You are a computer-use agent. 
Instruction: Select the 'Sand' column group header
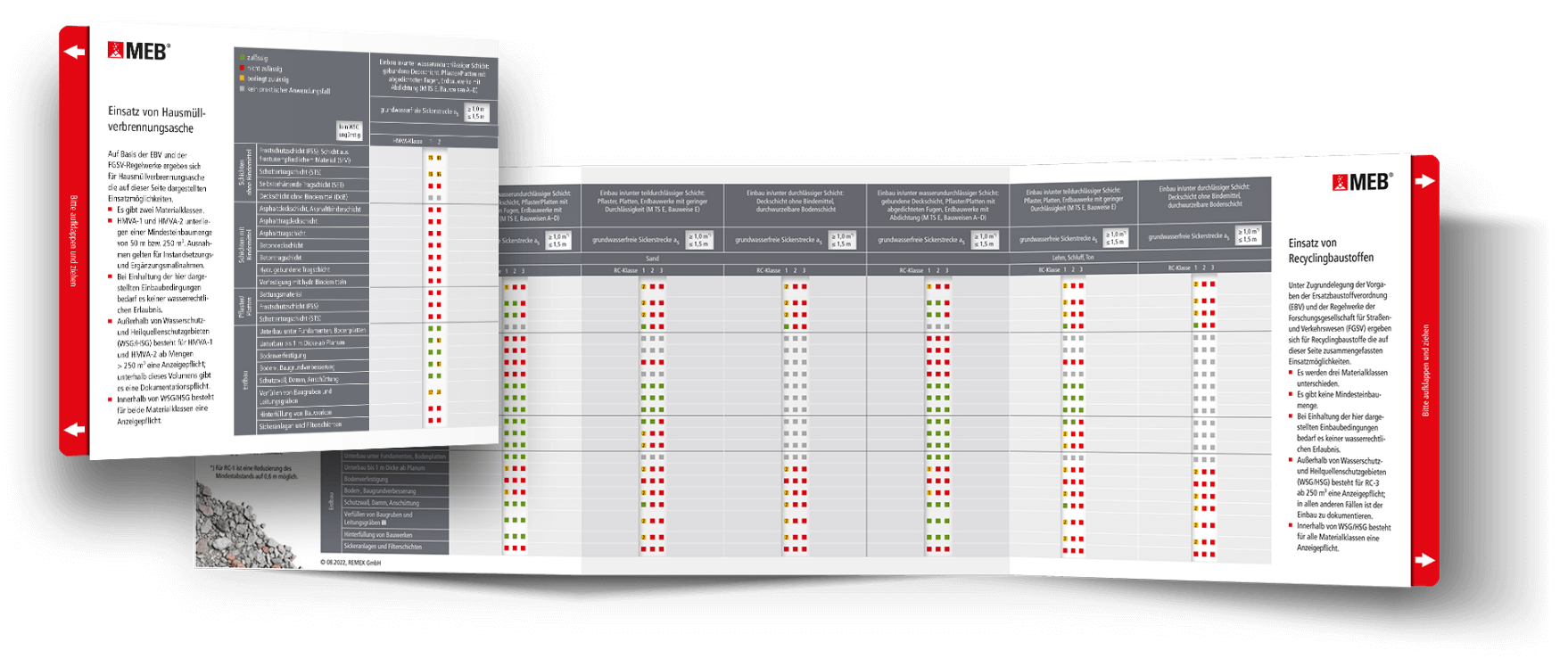[652, 258]
